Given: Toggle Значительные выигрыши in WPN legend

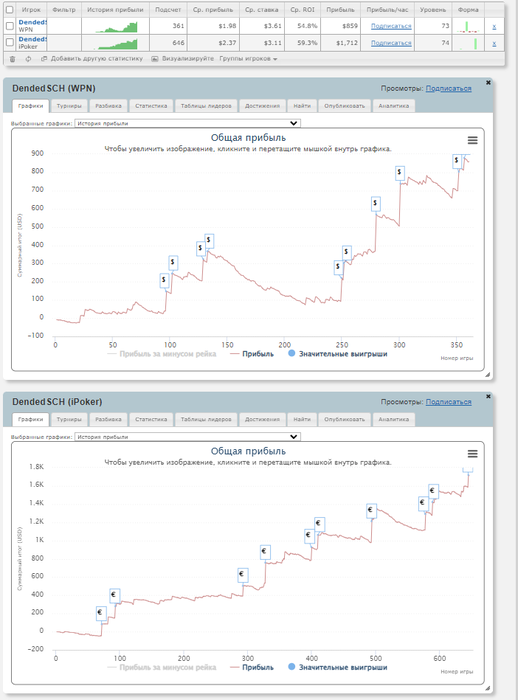Looking at the screenshot, I should tap(338, 354).
